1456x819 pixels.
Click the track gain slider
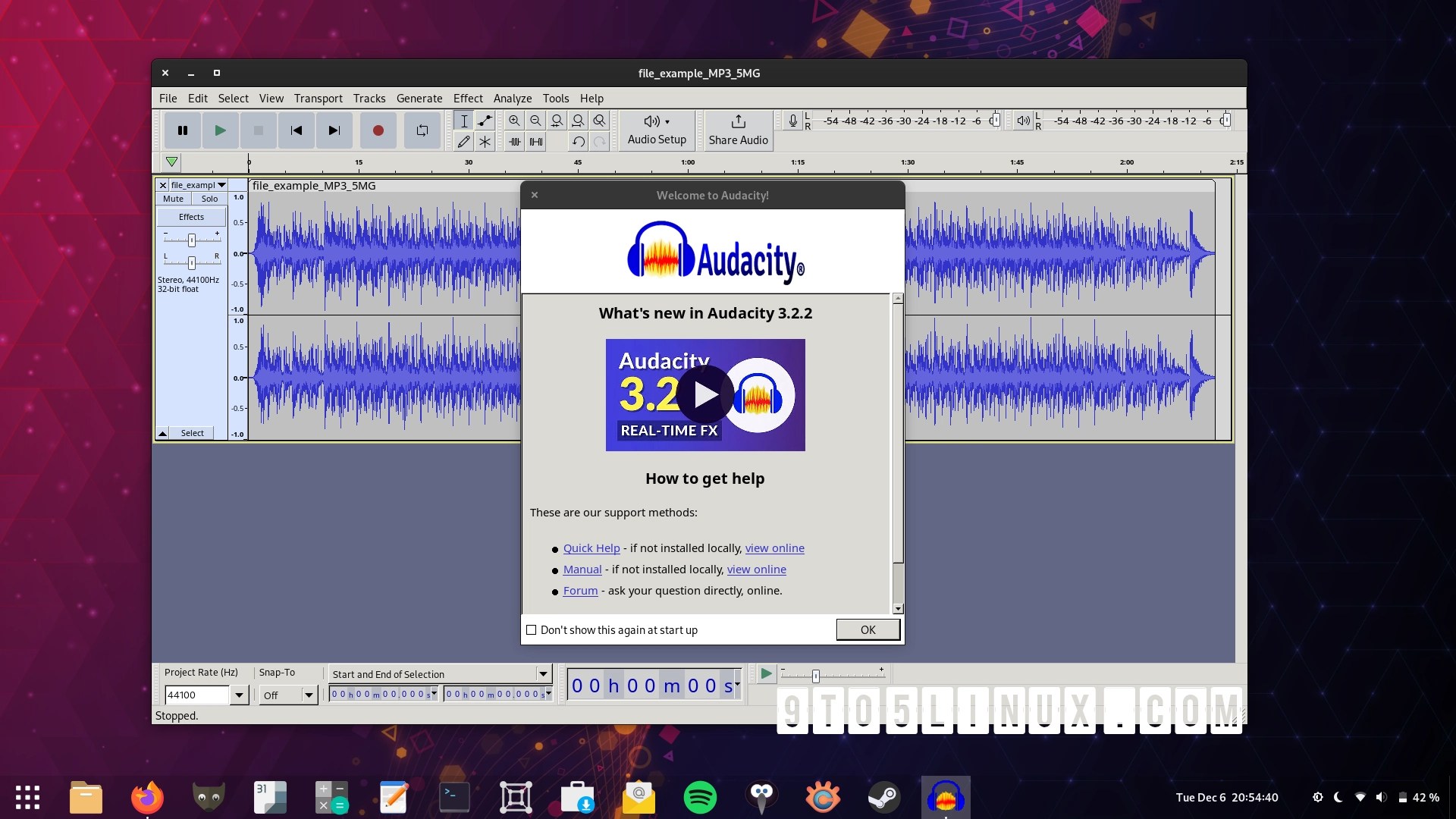click(192, 240)
